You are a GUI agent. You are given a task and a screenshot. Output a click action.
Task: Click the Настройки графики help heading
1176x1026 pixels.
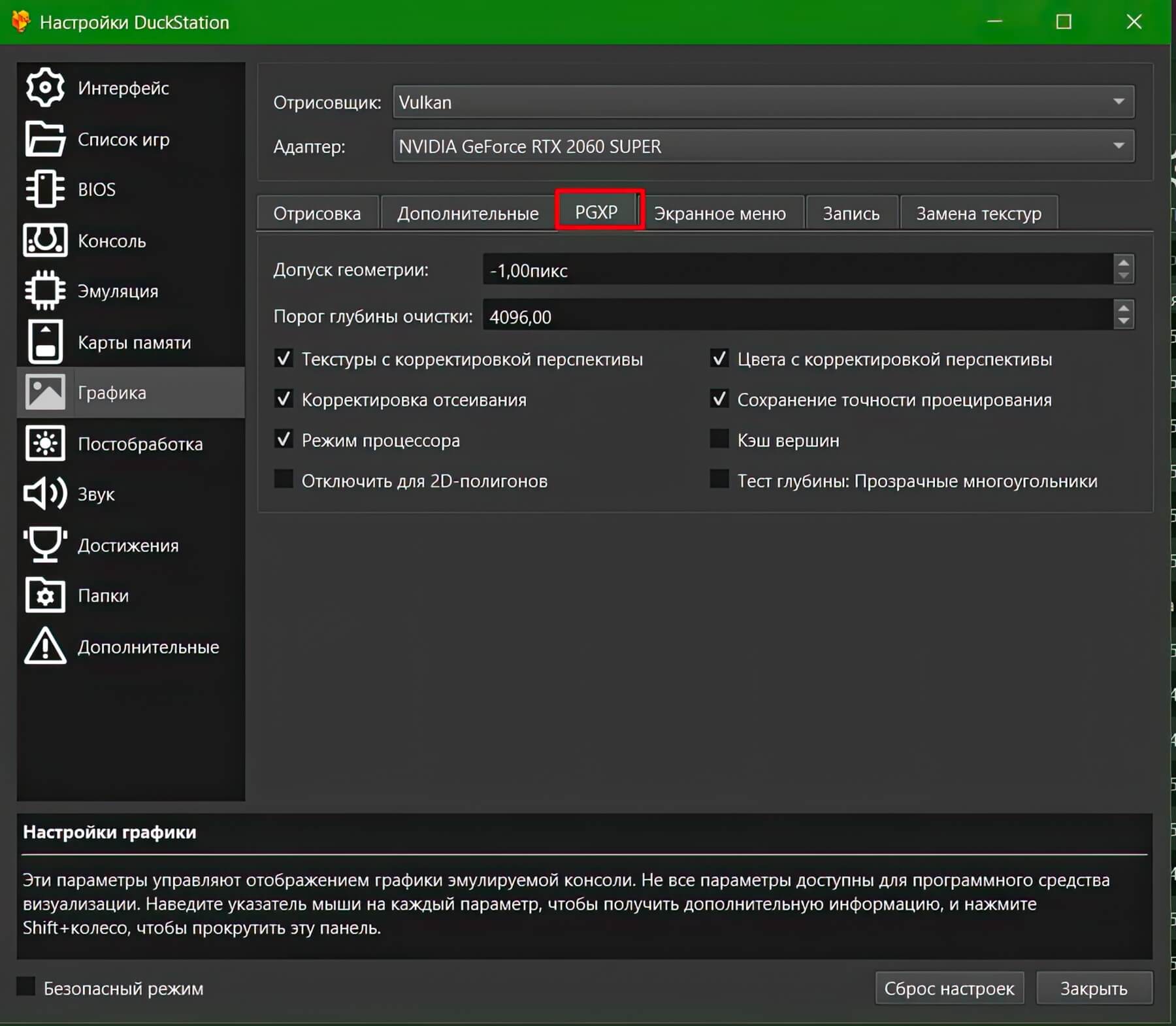pos(110,832)
